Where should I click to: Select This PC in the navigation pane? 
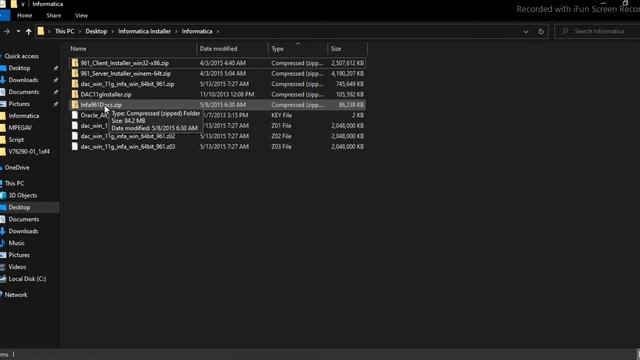[14, 183]
